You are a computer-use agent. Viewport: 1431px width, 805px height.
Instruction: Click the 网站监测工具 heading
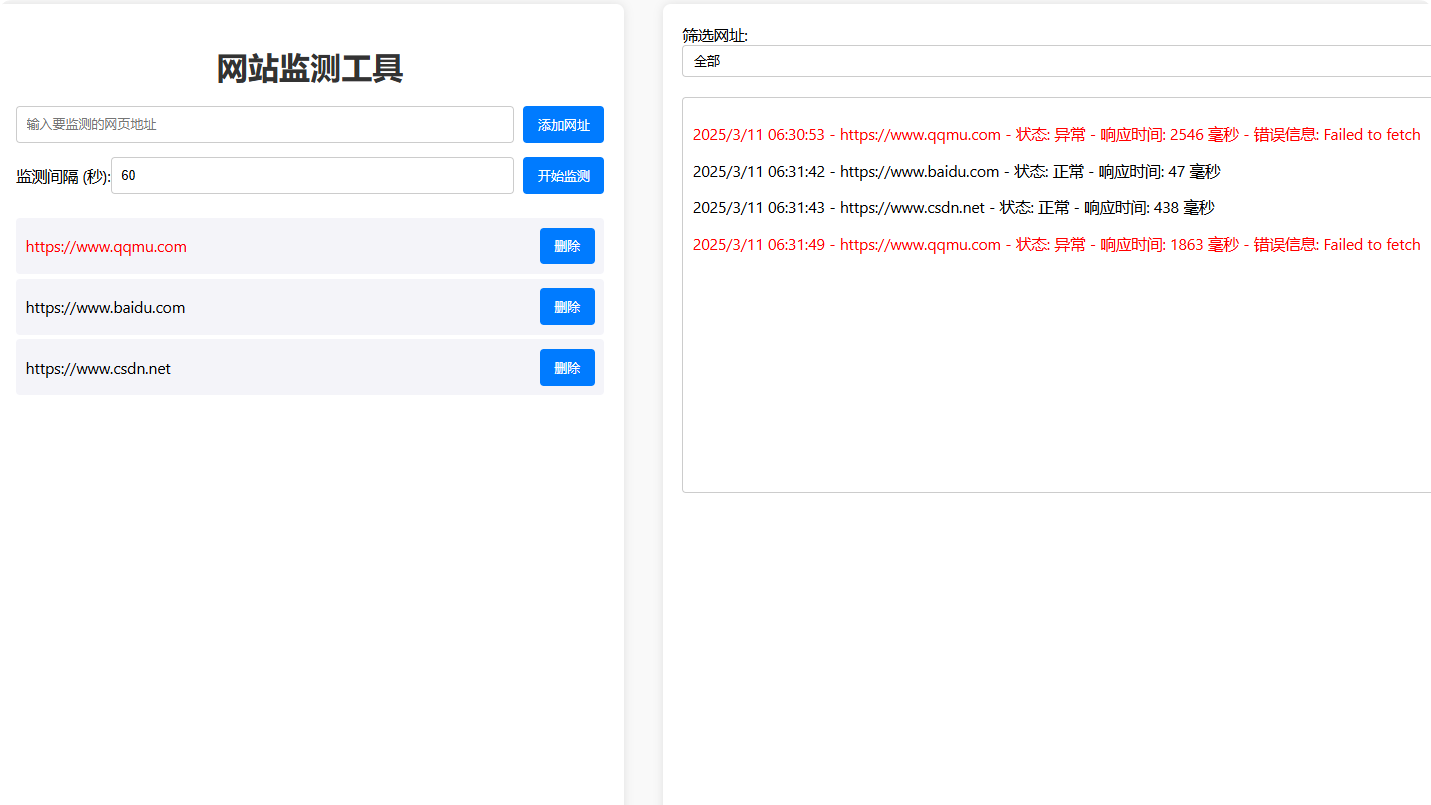coord(310,69)
